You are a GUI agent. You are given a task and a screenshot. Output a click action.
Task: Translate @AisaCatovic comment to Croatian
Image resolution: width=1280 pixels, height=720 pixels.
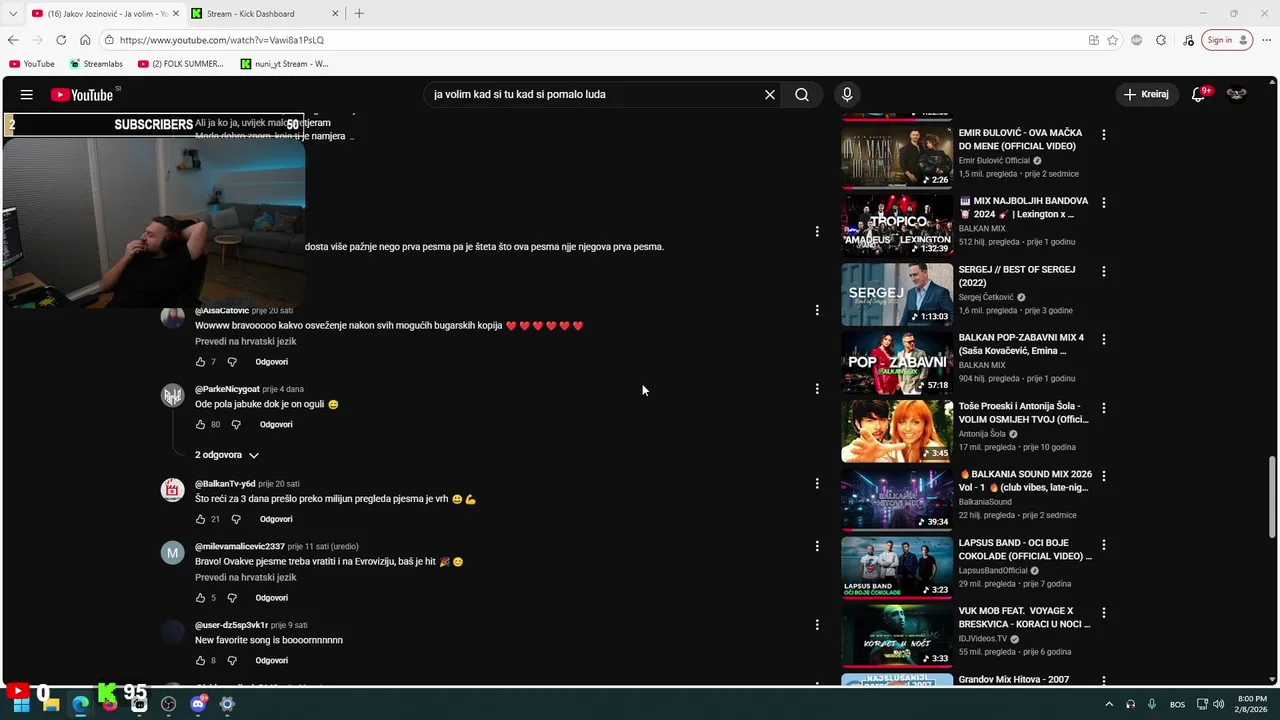tap(246, 342)
